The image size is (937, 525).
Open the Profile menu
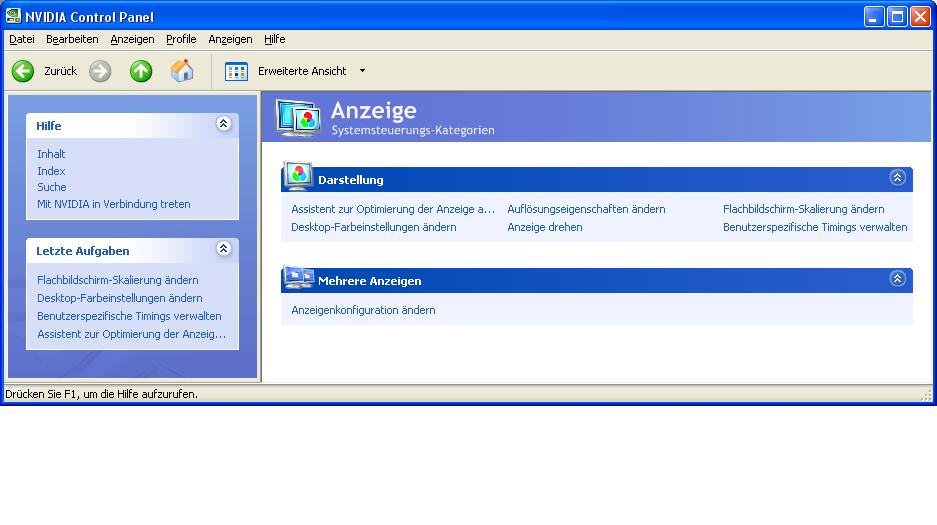(181, 39)
